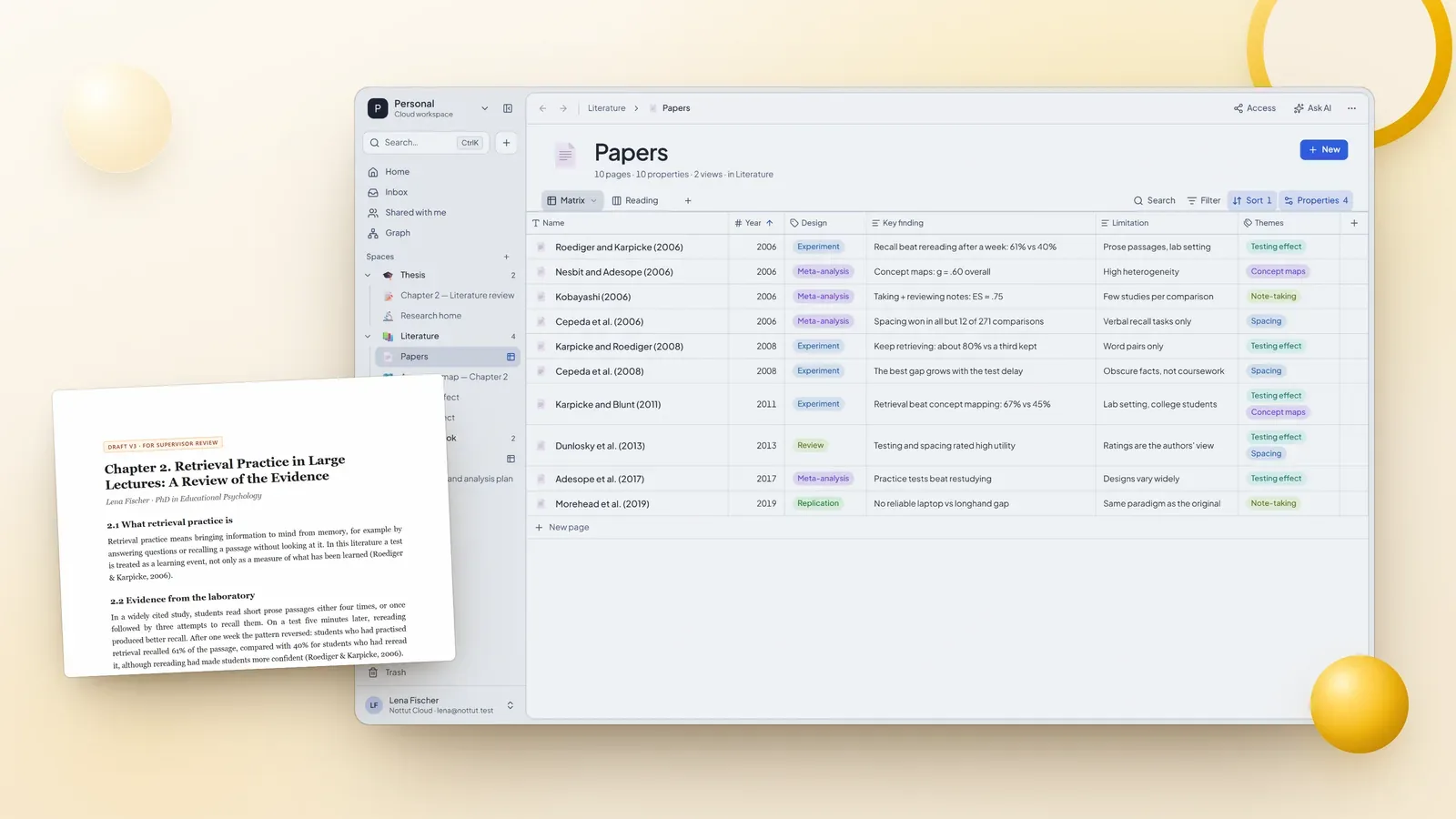Go forward with the right arrow

click(x=563, y=108)
